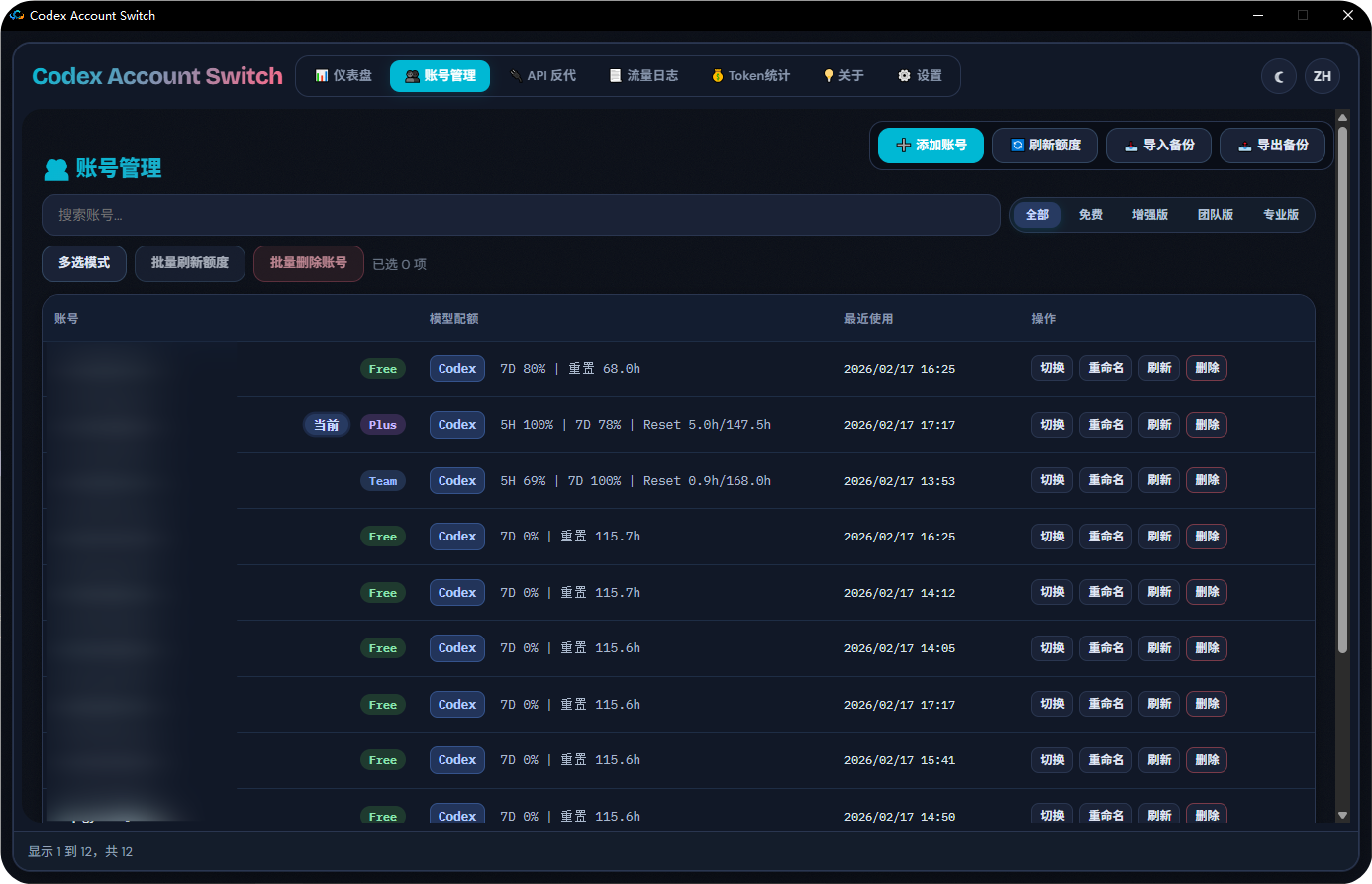Click the Codex Account Switch logo title
Image resolution: width=1372 pixels, height=884 pixels.
click(157, 76)
